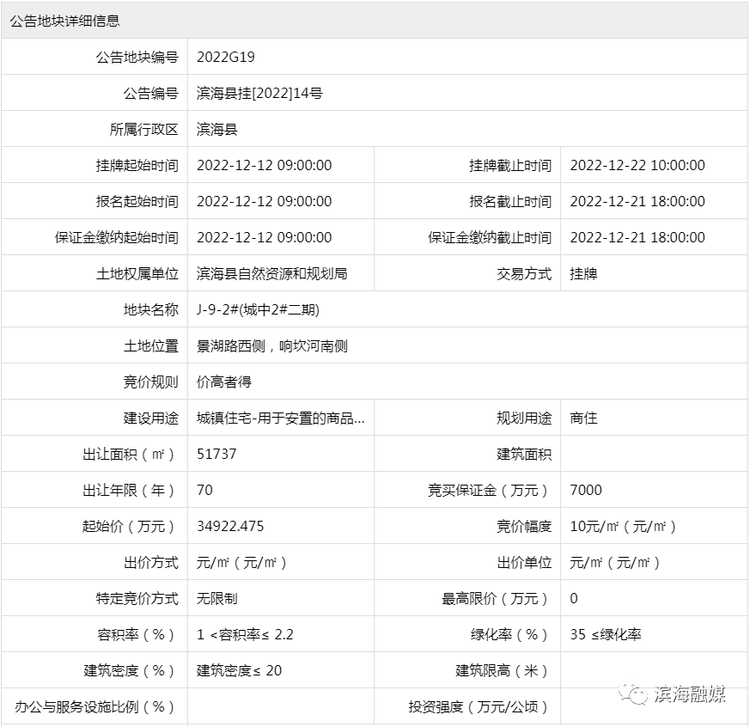Click the 绿化率（%） label
Image resolution: width=750 pixels, height=727 pixels.
(510, 635)
